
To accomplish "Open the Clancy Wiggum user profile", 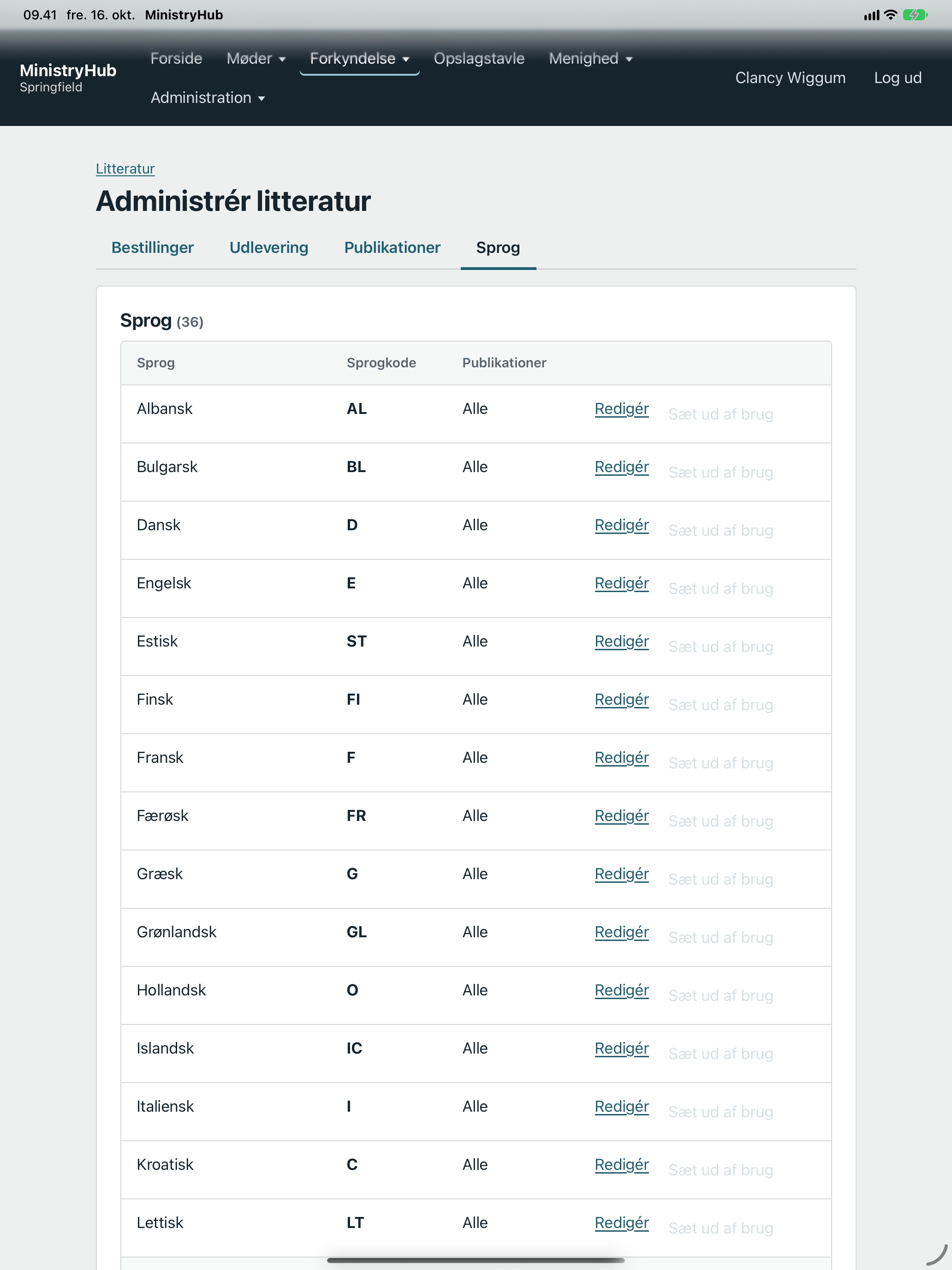I will (x=790, y=78).
